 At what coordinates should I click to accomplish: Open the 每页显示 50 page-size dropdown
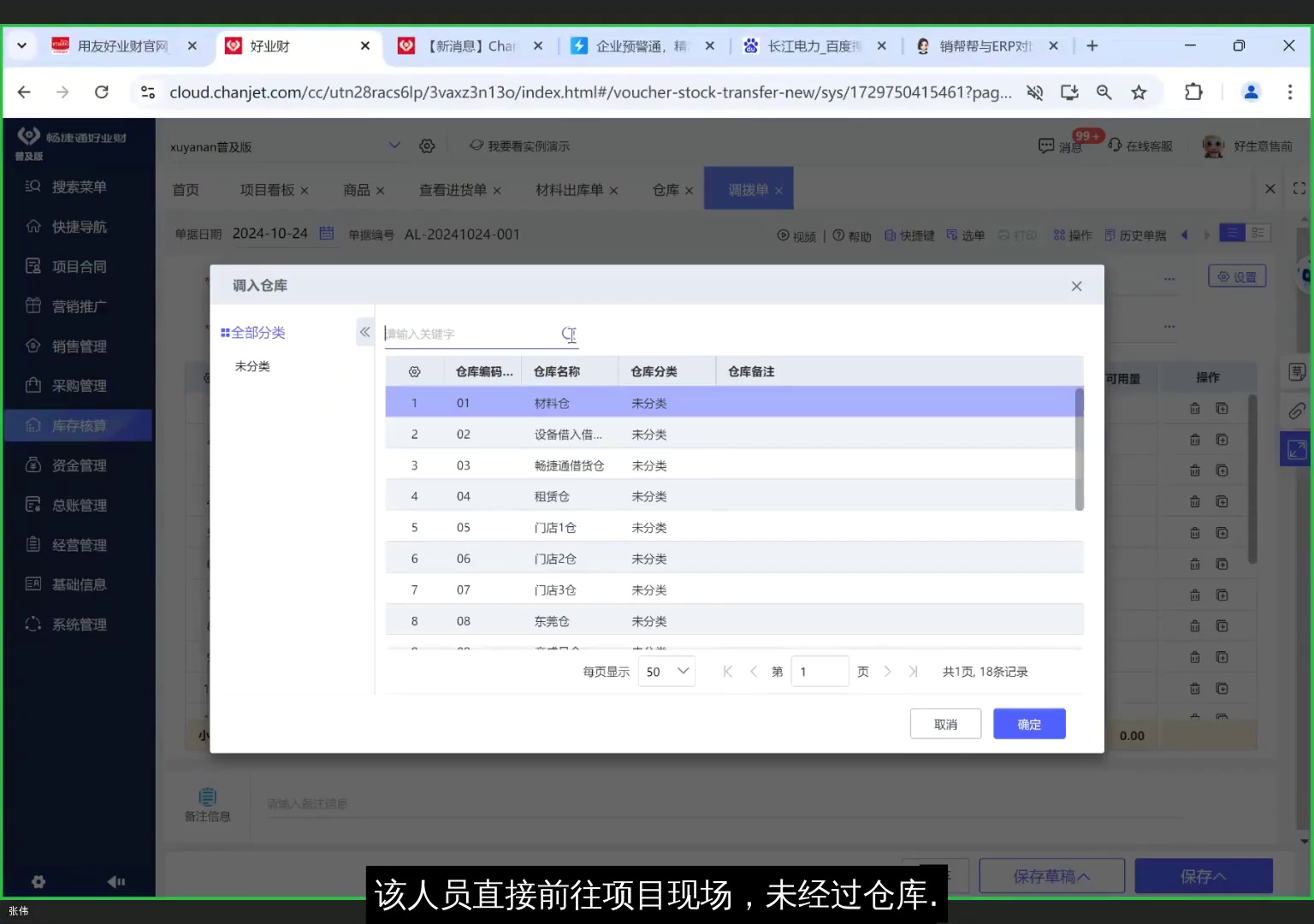[666, 672]
